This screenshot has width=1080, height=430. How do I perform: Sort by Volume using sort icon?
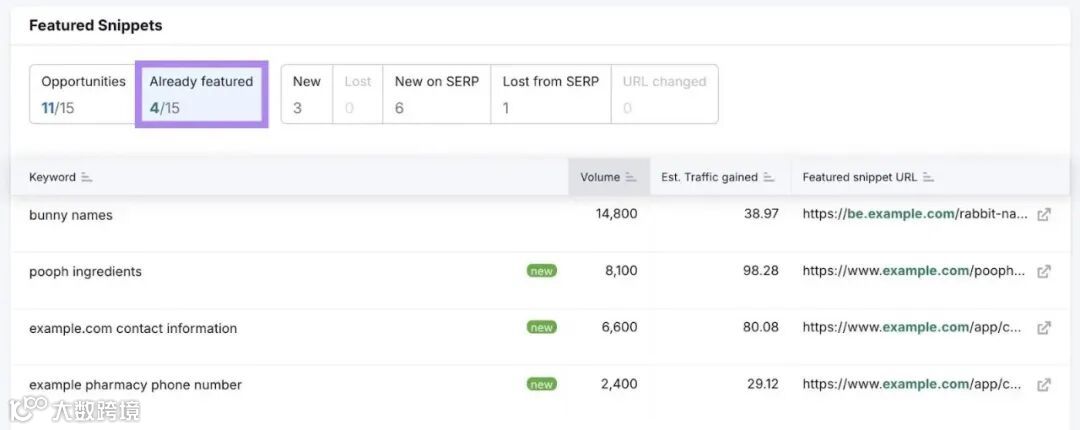tap(631, 178)
